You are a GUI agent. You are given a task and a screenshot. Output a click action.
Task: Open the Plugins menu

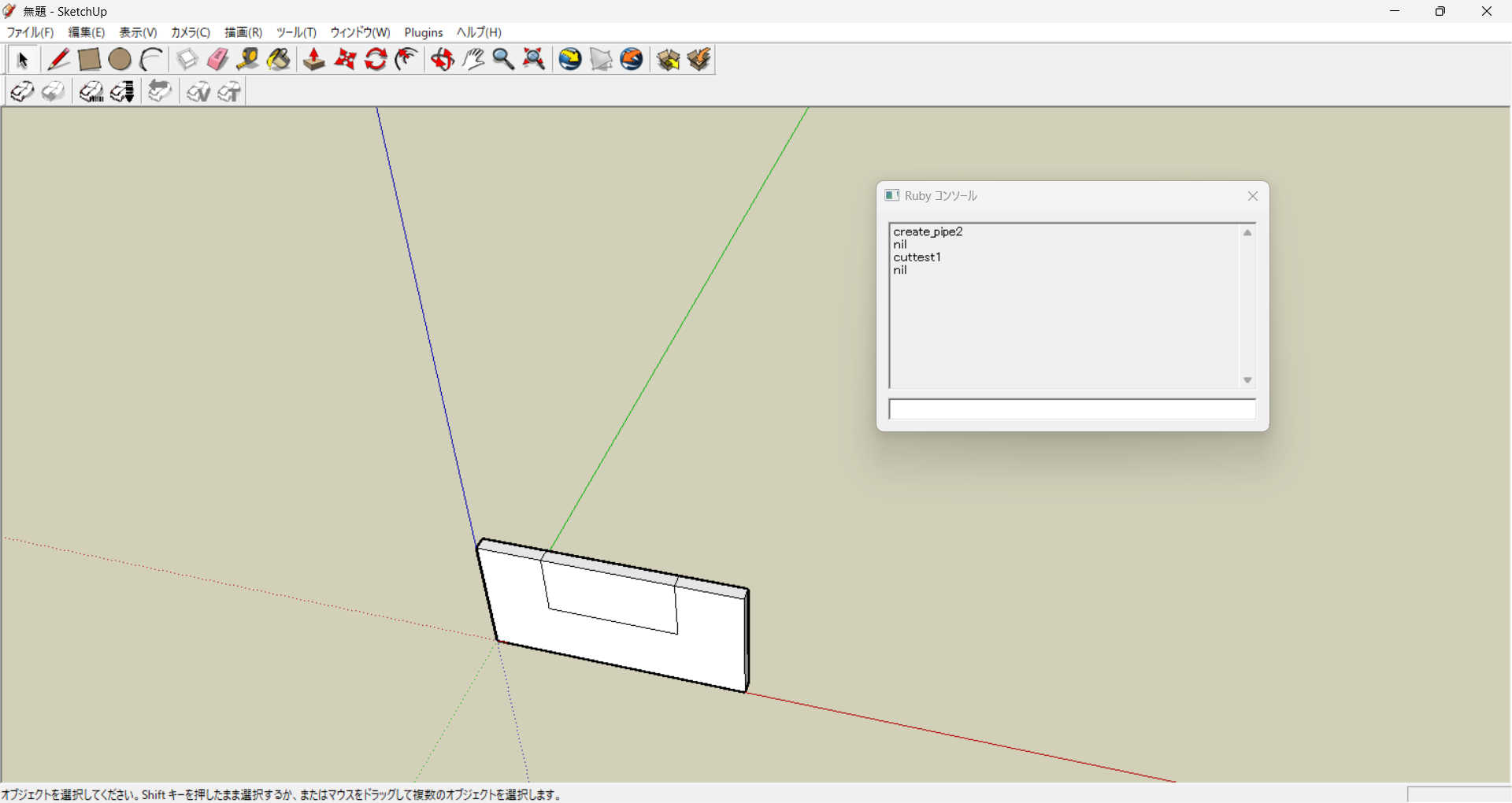(424, 32)
